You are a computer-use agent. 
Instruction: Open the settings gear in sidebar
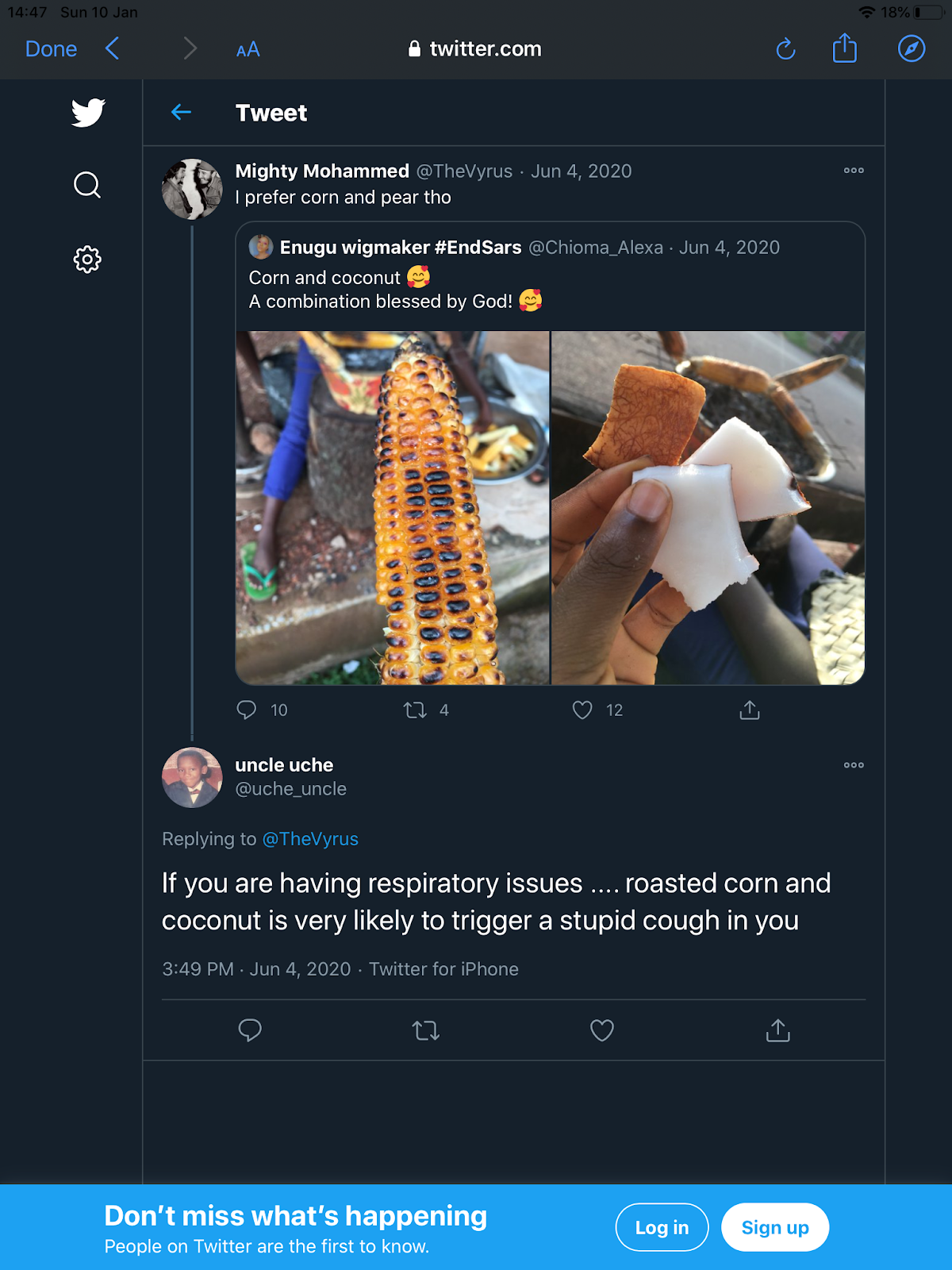point(87,260)
